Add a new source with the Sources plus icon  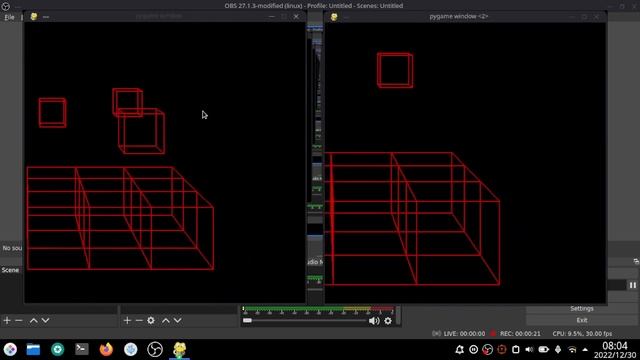click(x=127, y=320)
